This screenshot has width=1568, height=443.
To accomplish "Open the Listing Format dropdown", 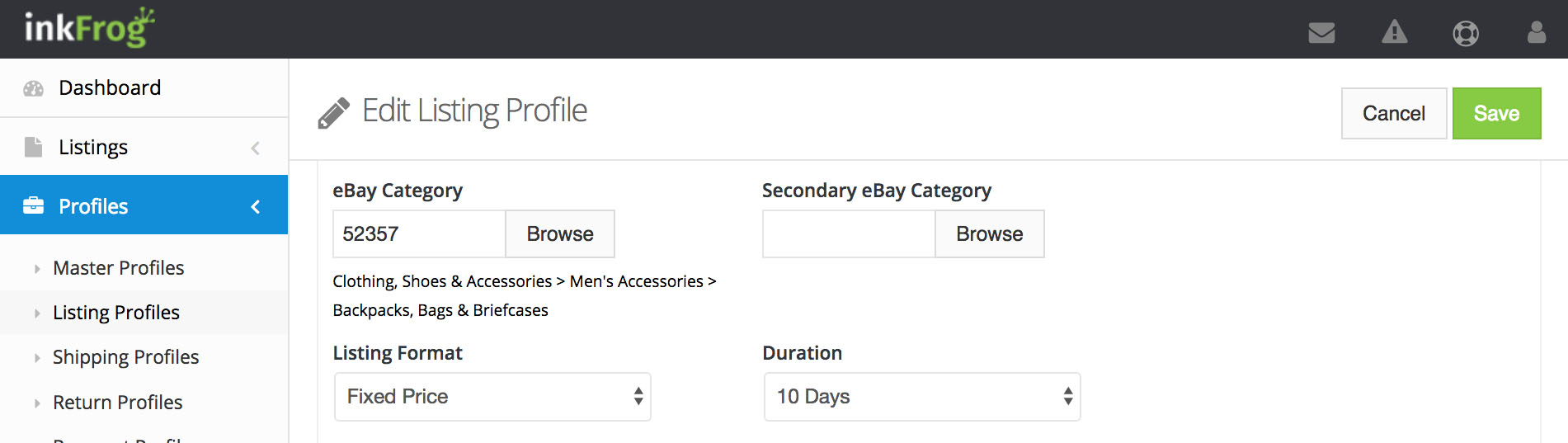I will click(492, 397).
